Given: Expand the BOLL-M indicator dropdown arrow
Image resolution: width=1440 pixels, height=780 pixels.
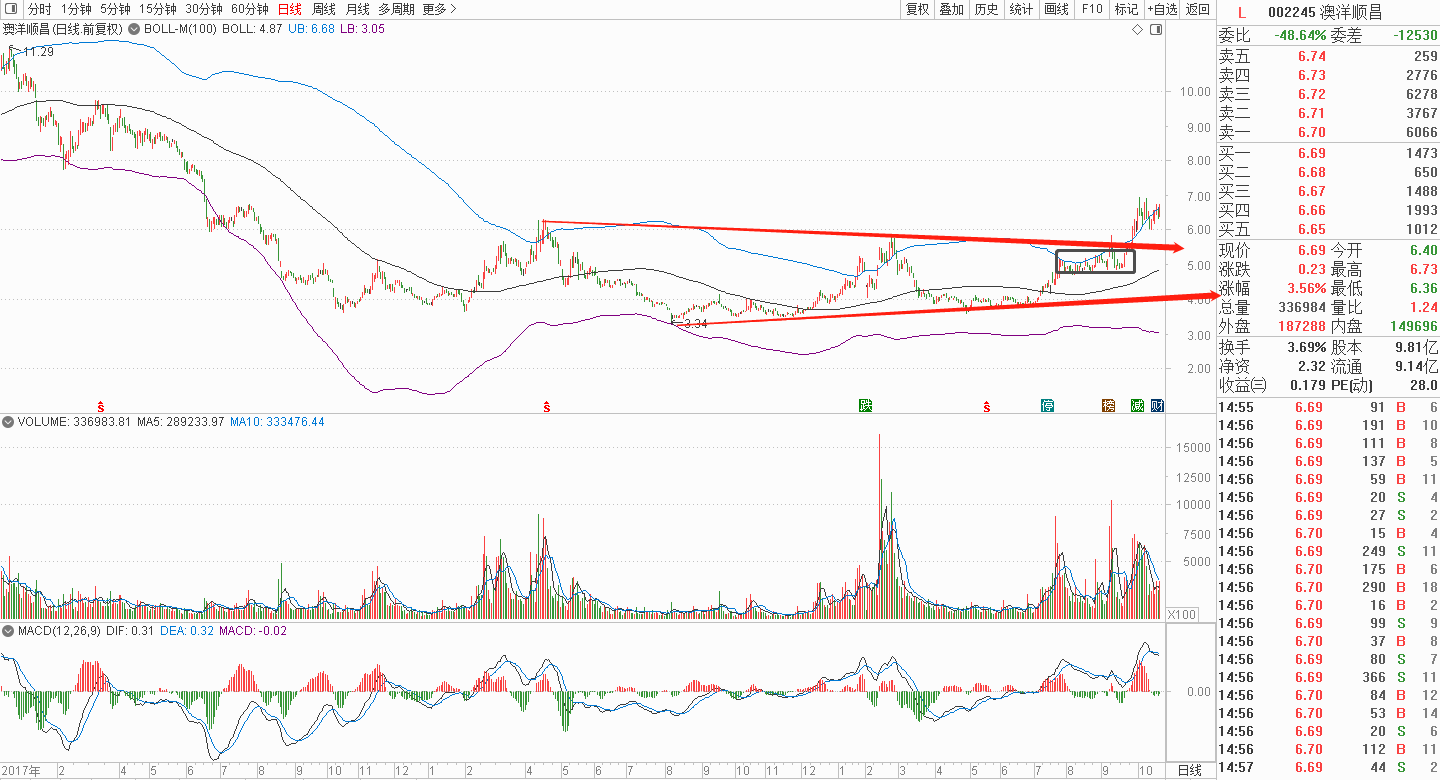Looking at the screenshot, I should click(135, 29).
